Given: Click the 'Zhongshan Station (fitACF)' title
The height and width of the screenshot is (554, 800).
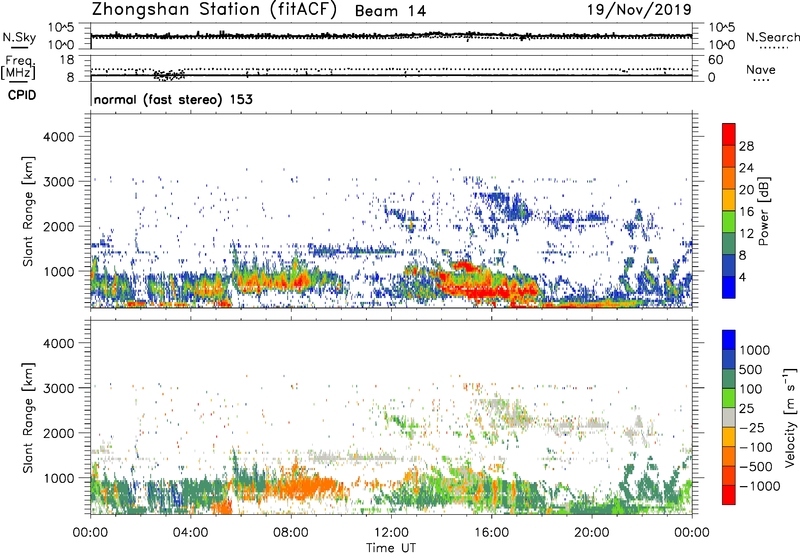Looking at the screenshot, I should click(214, 10).
